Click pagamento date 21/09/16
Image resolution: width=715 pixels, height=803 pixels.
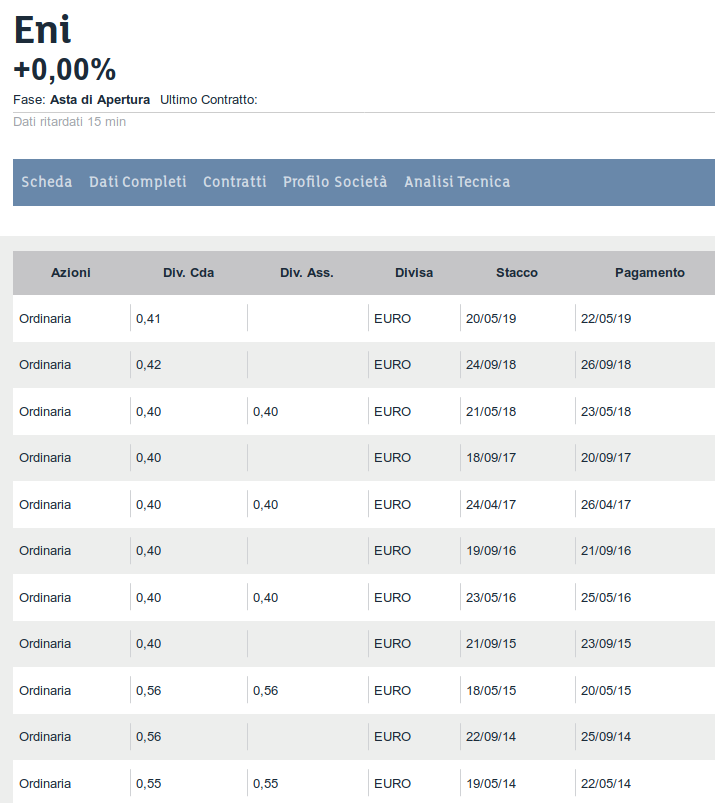tap(606, 551)
